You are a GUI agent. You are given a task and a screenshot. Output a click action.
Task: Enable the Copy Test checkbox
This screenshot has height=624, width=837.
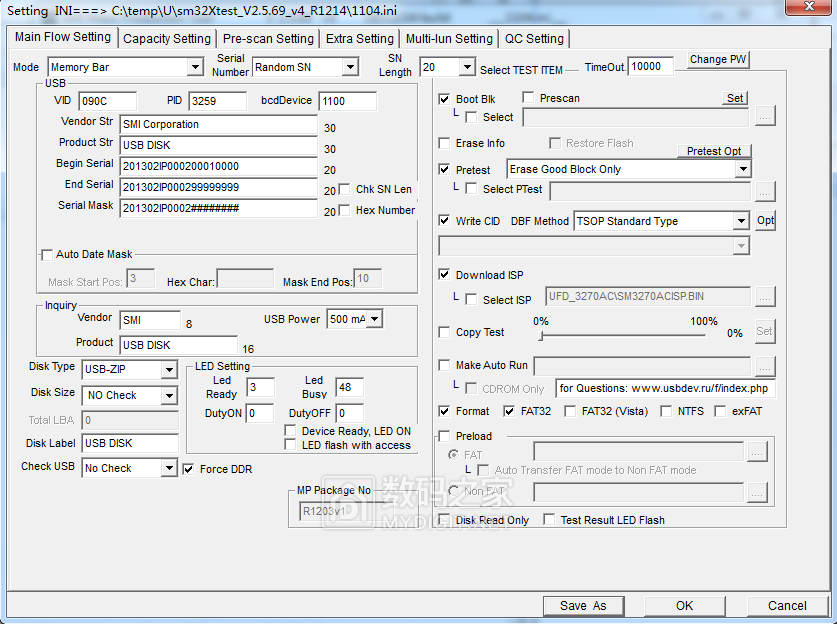(x=445, y=332)
